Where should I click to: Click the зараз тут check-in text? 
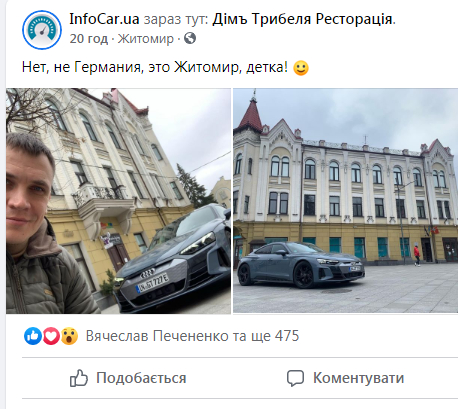pos(176,19)
